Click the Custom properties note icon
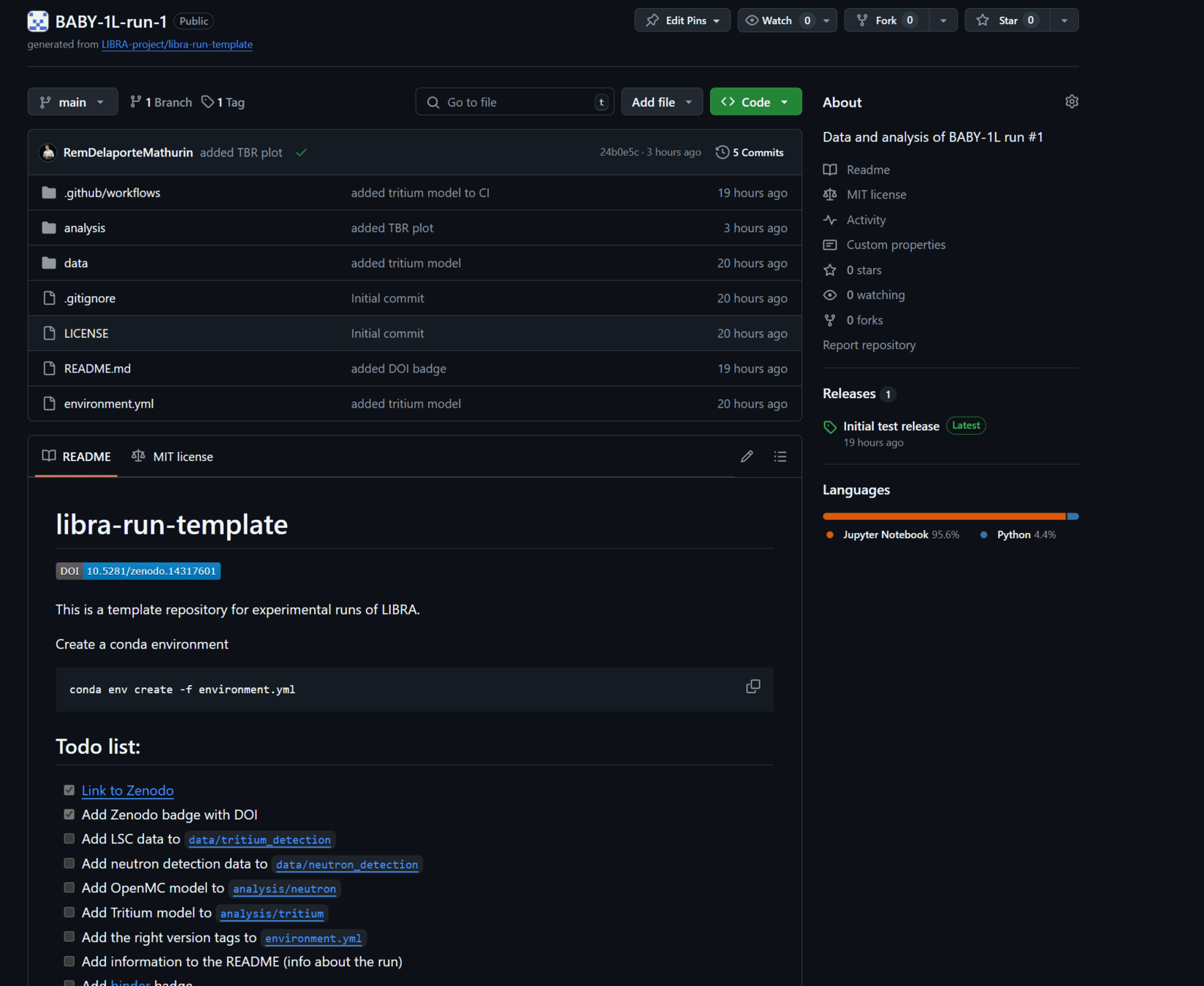The width and height of the screenshot is (1204, 986). (x=830, y=245)
